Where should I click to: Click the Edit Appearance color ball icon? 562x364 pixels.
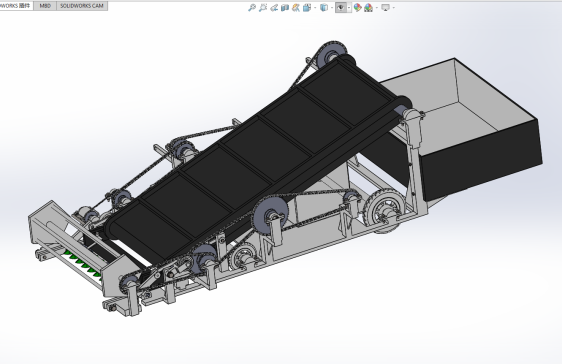[357, 8]
